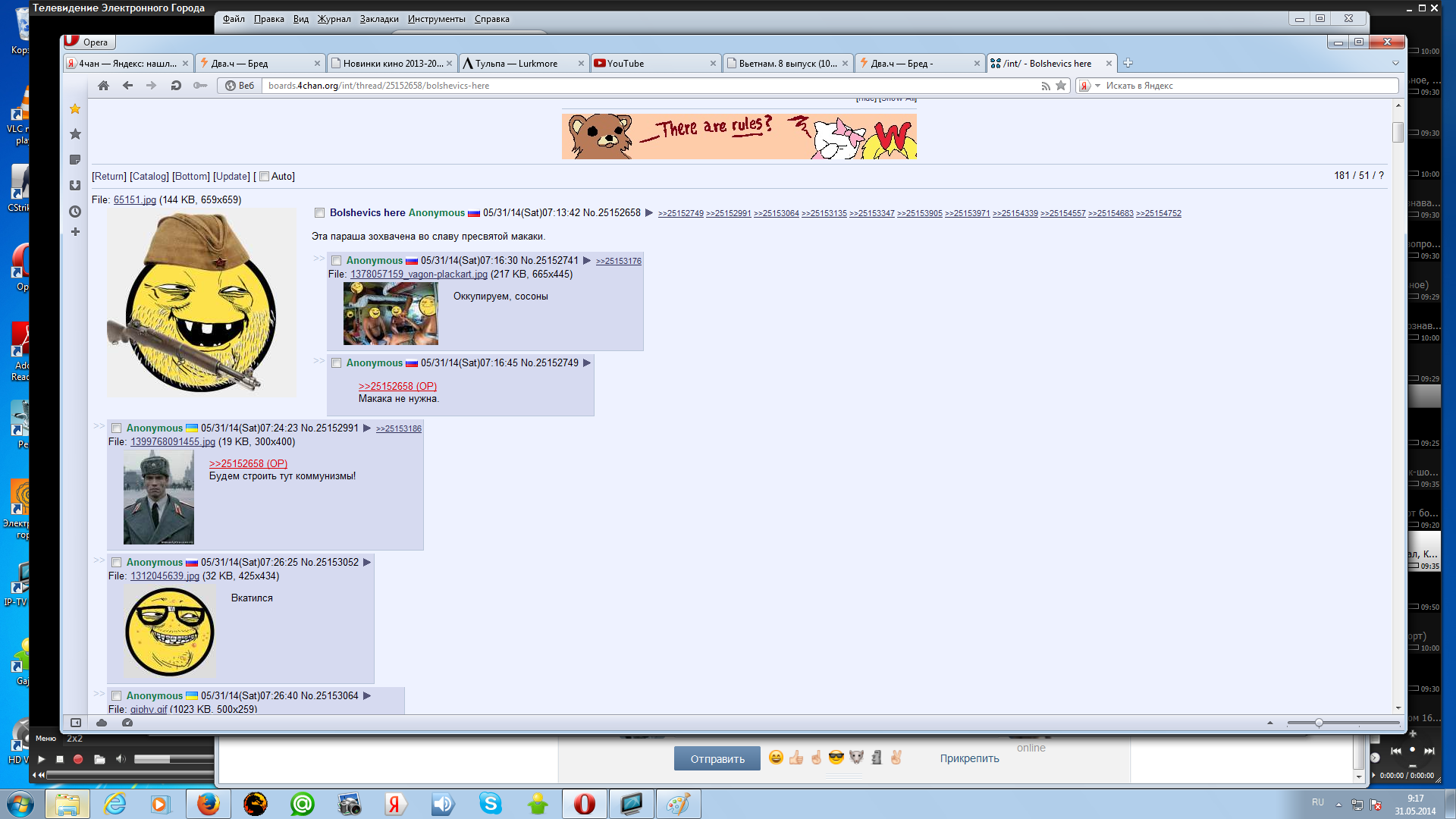The image size is (1456, 819).
Task: Launch Skype from the taskbar
Action: pyautogui.click(x=491, y=804)
